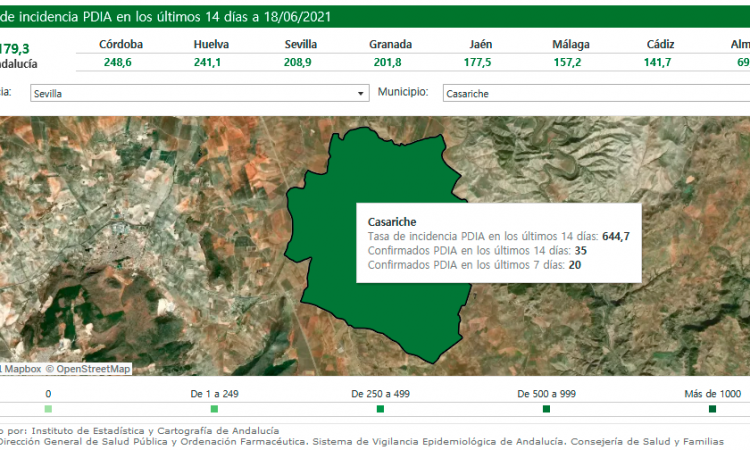Select the Huelva province header
The height and width of the screenshot is (450, 750).
click(211, 45)
